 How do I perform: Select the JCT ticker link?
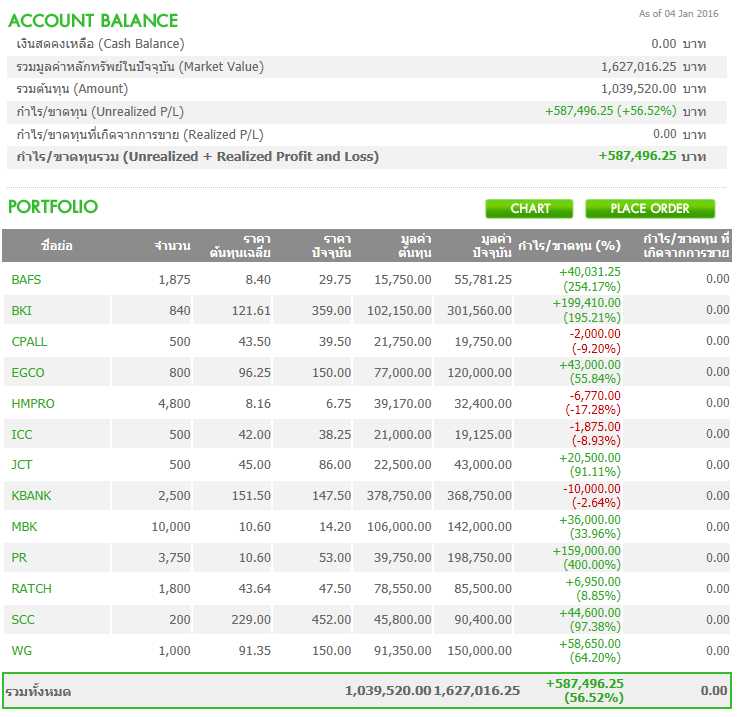click(x=21, y=465)
